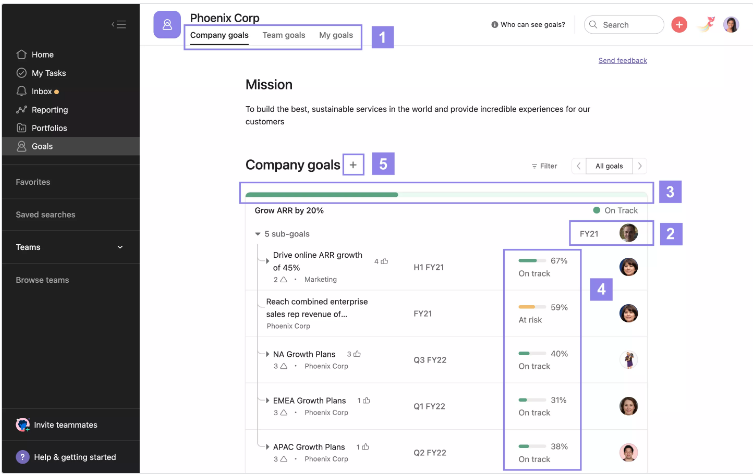Image resolution: width=753 pixels, height=474 pixels.
Task: Collapse the sidebar with the arrow icon
Action: 119,25
